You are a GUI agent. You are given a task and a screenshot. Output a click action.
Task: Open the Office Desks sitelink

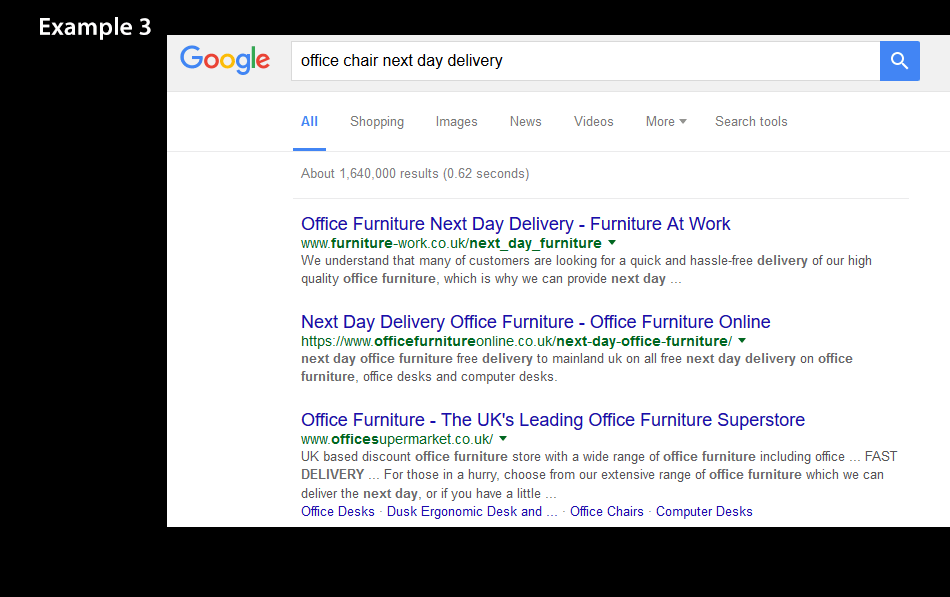click(337, 512)
